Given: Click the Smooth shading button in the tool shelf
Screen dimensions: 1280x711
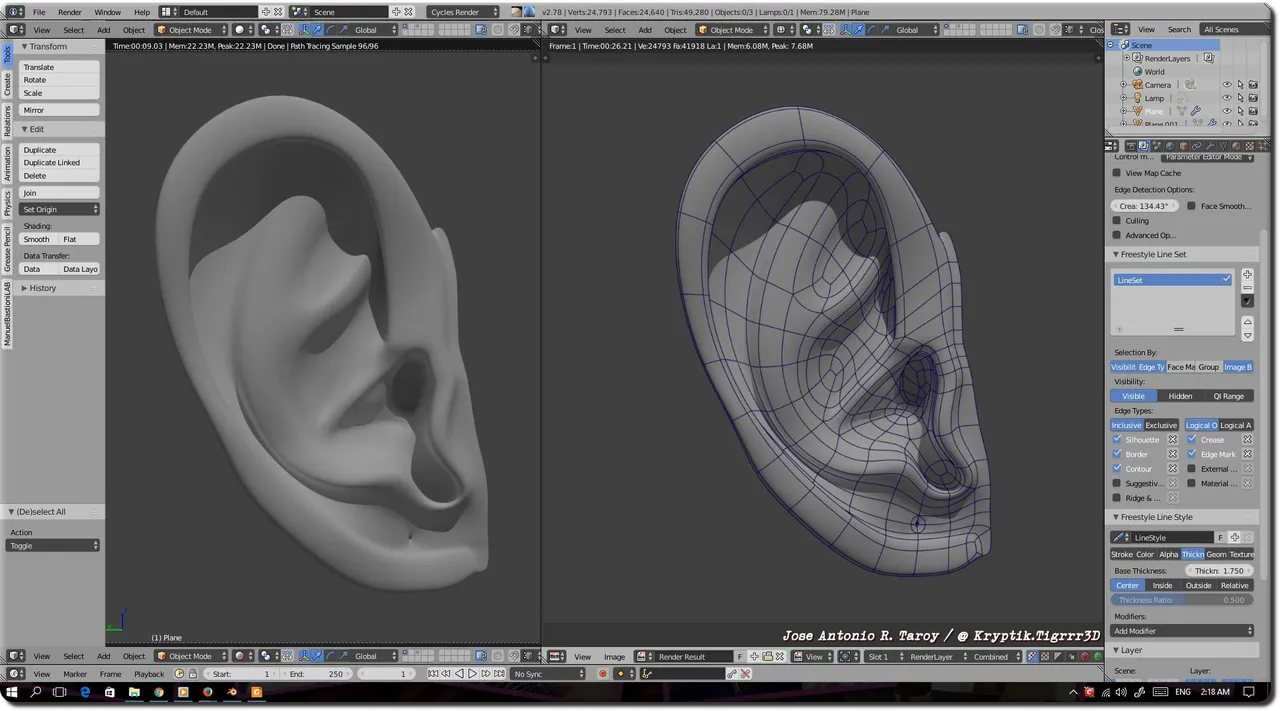Looking at the screenshot, I should pyautogui.click(x=36, y=239).
